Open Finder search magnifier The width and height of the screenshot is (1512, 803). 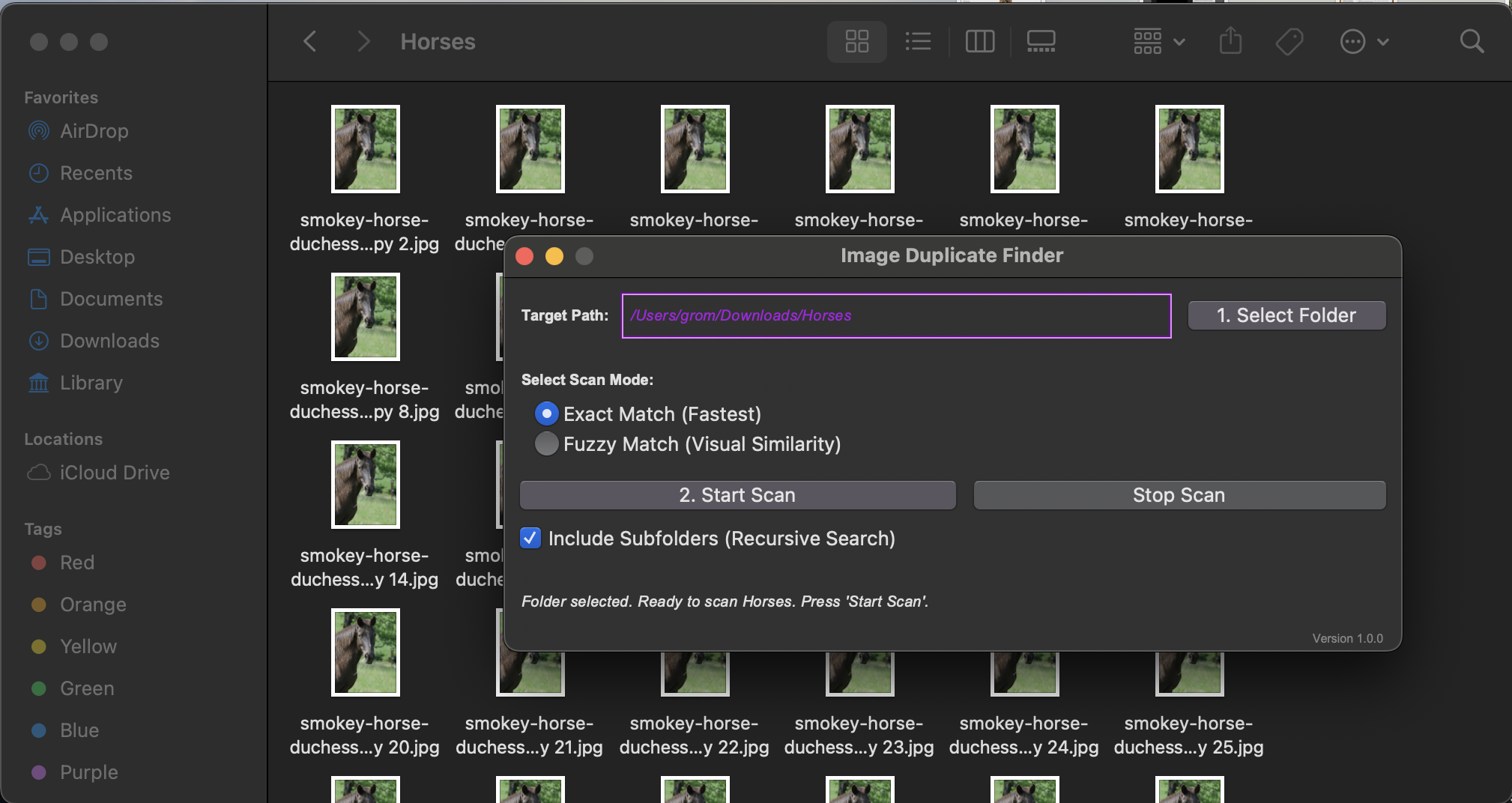pyautogui.click(x=1472, y=41)
